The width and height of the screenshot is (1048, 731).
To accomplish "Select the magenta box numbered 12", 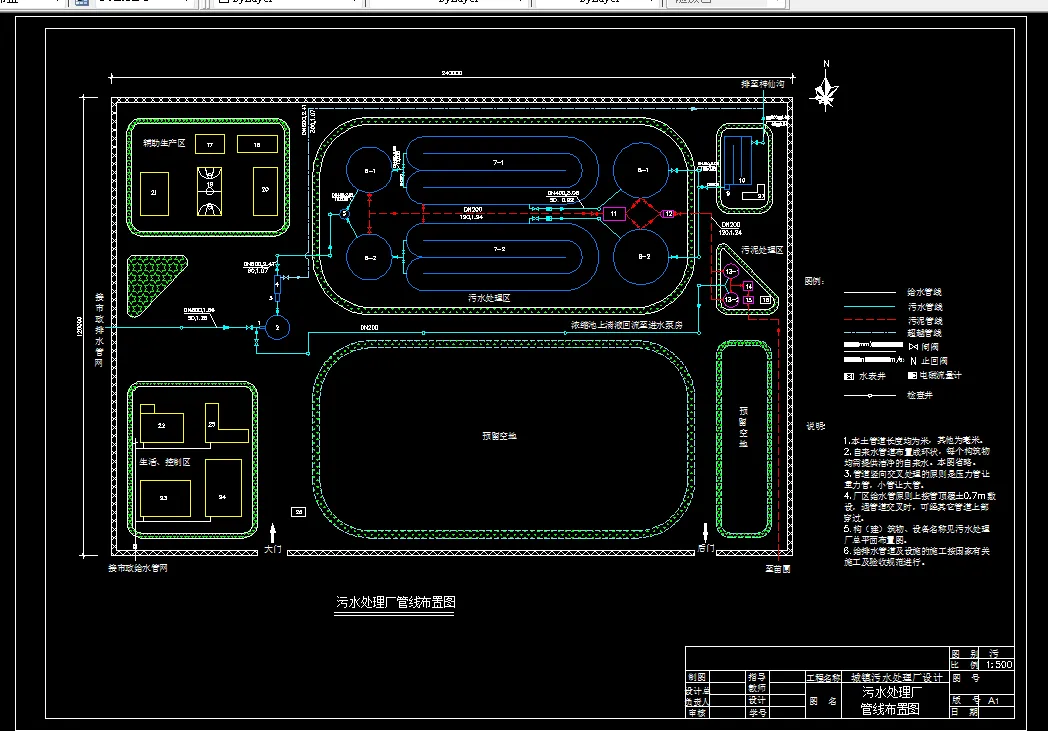I will coord(668,214).
